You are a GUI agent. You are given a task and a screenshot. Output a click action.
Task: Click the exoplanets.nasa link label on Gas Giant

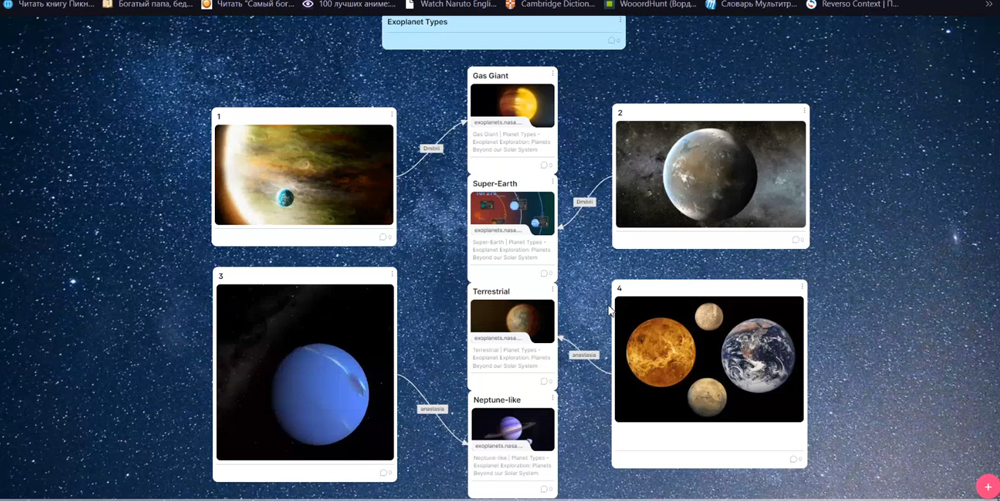pos(497,122)
